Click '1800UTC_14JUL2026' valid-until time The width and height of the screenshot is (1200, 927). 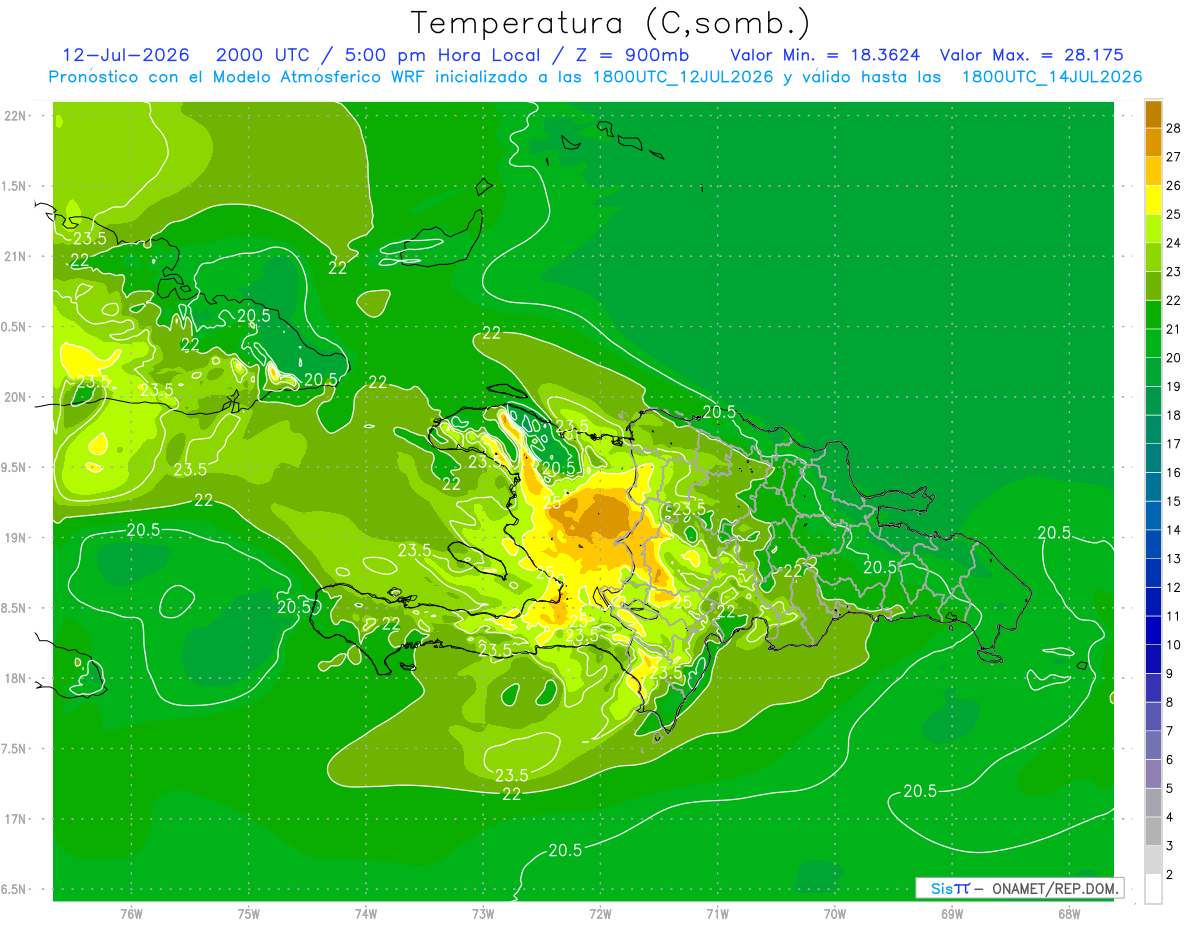pos(1052,77)
